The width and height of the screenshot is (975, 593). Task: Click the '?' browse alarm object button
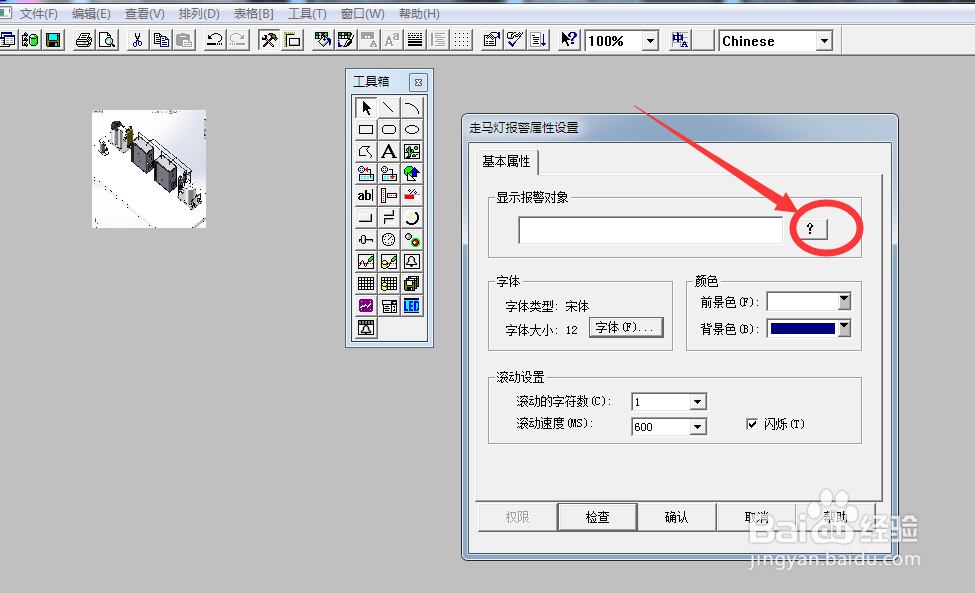tap(810, 229)
